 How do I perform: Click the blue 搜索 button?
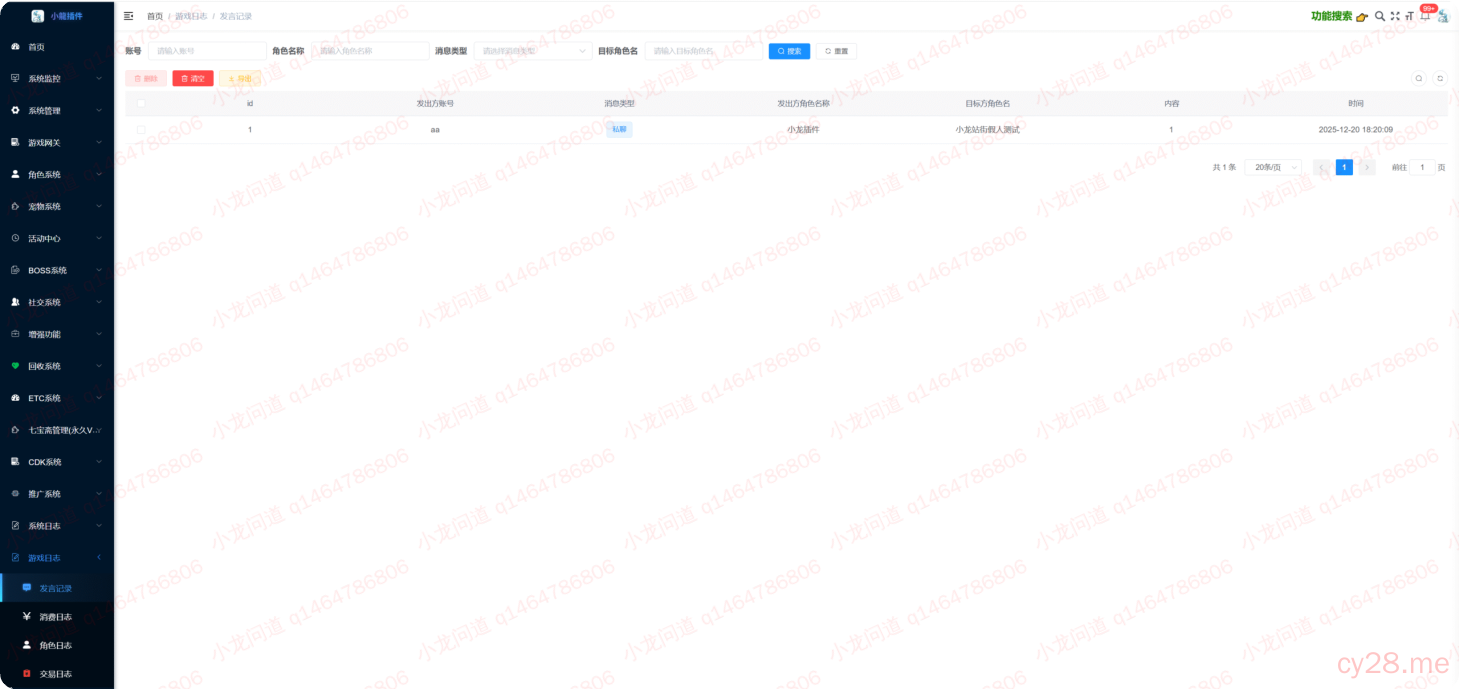[x=789, y=51]
